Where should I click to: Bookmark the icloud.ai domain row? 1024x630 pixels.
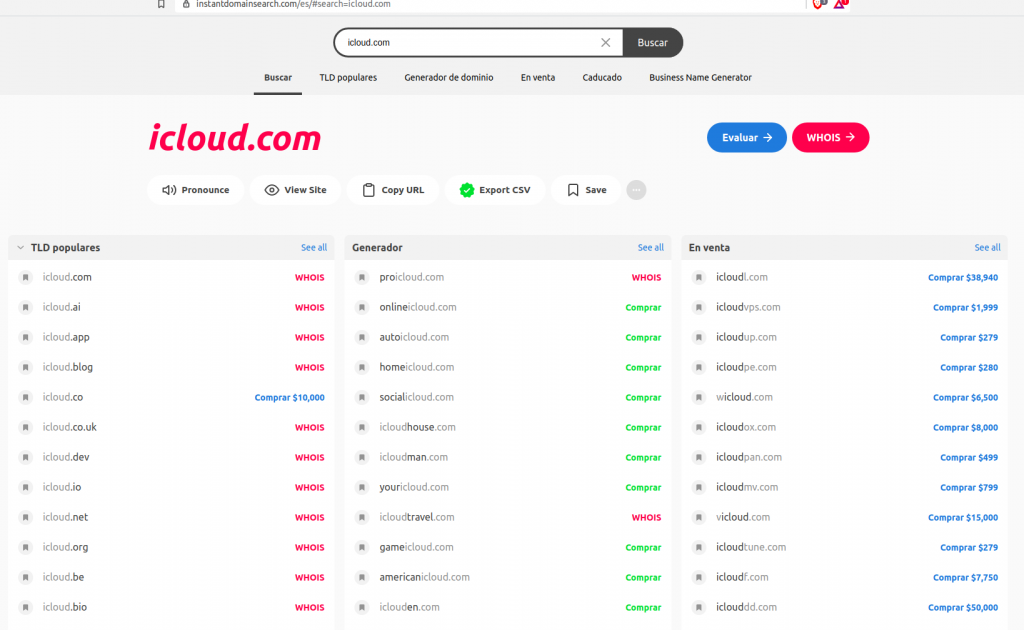[25, 307]
